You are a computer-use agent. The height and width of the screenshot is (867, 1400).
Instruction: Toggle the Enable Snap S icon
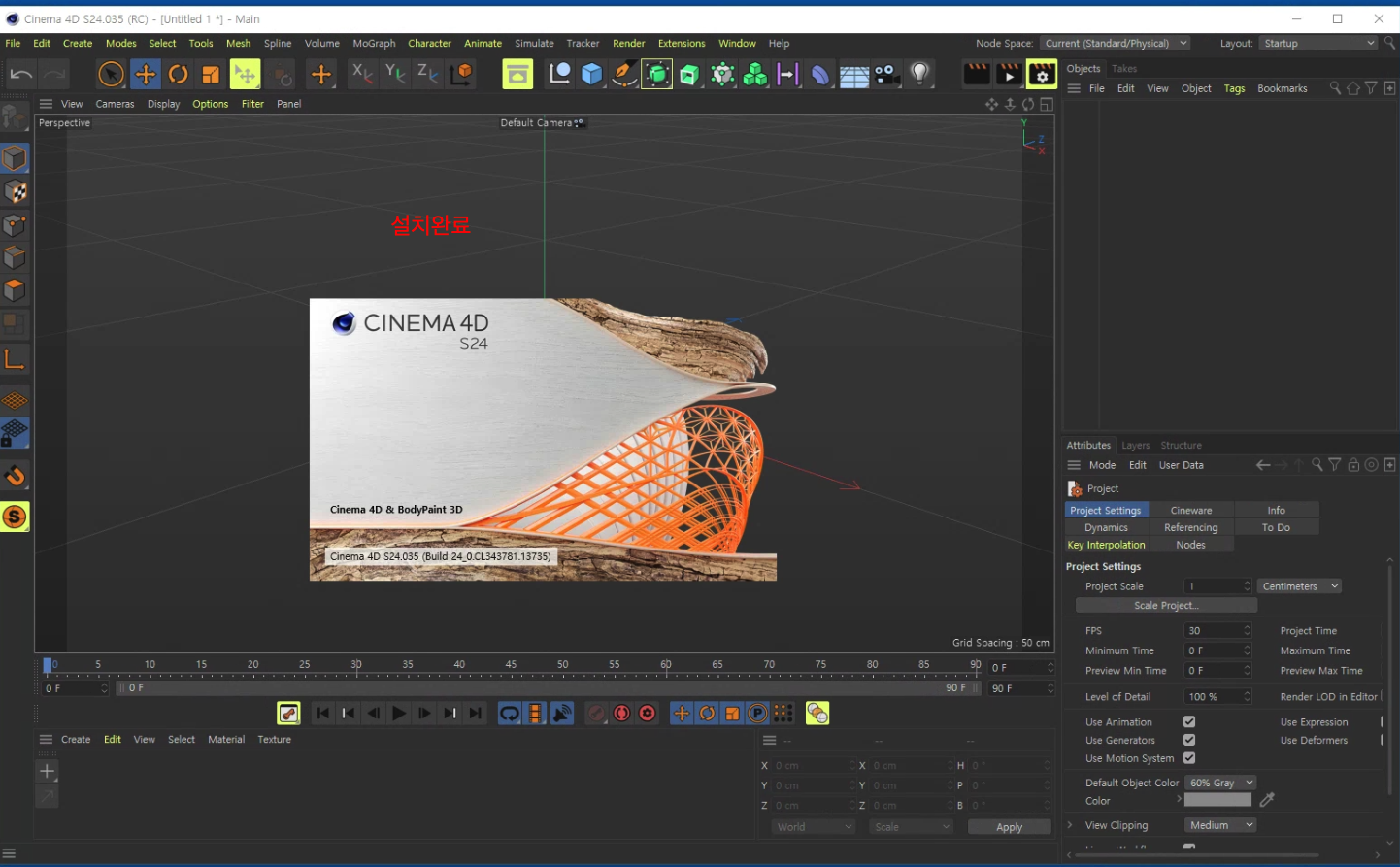click(x=15, y=517)
